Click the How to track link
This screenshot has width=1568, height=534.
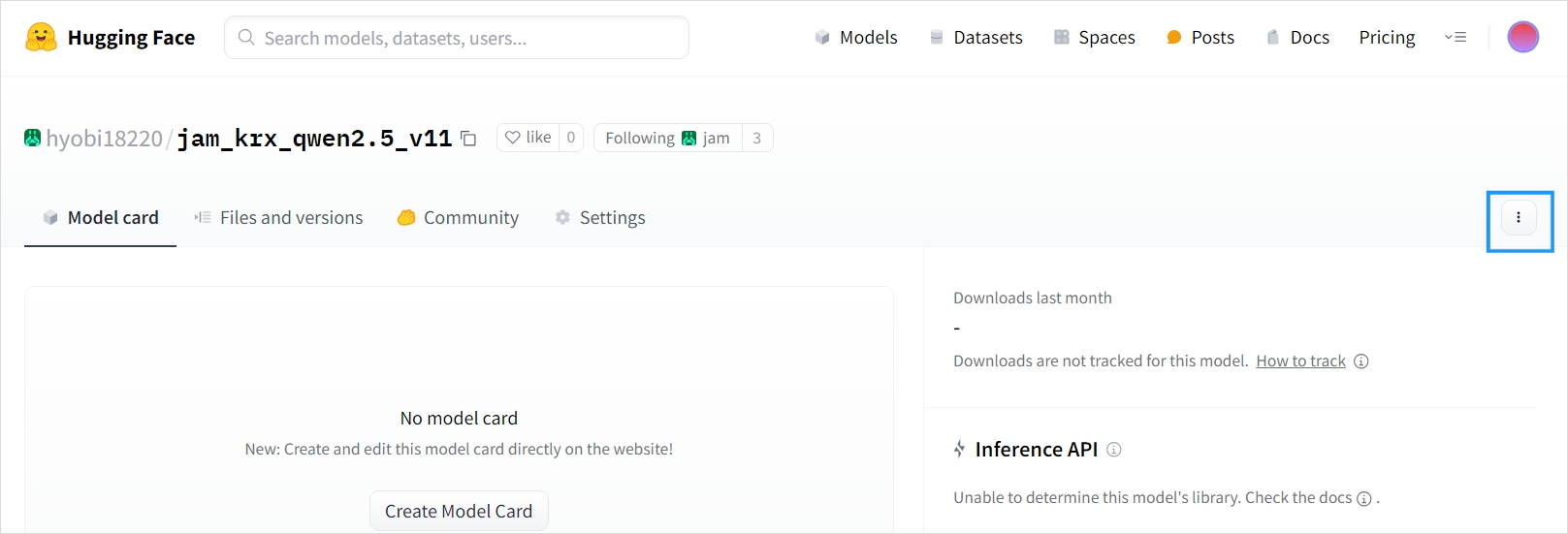click(1300, 361)
